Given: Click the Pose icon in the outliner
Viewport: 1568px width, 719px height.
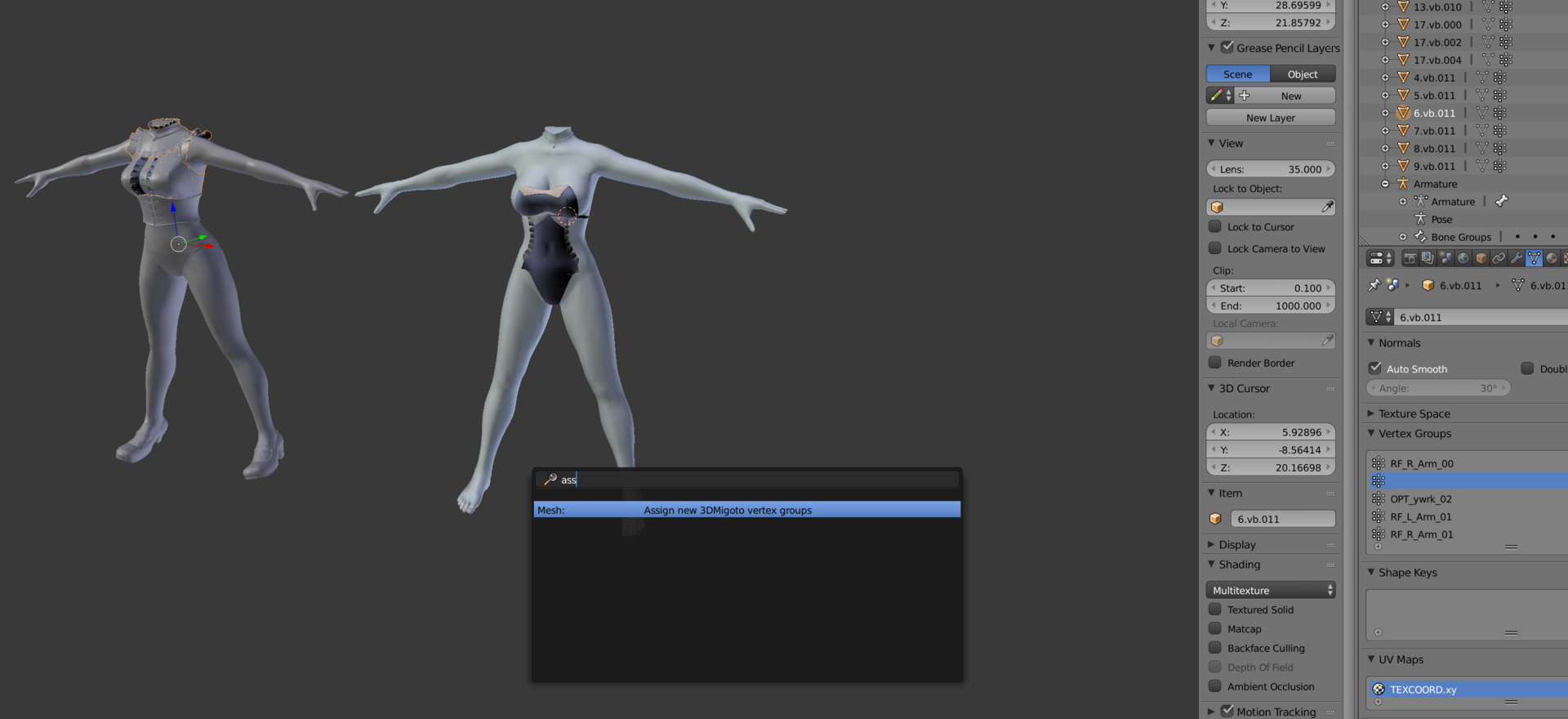Looking at the screenshot, I should (1420, 219).
